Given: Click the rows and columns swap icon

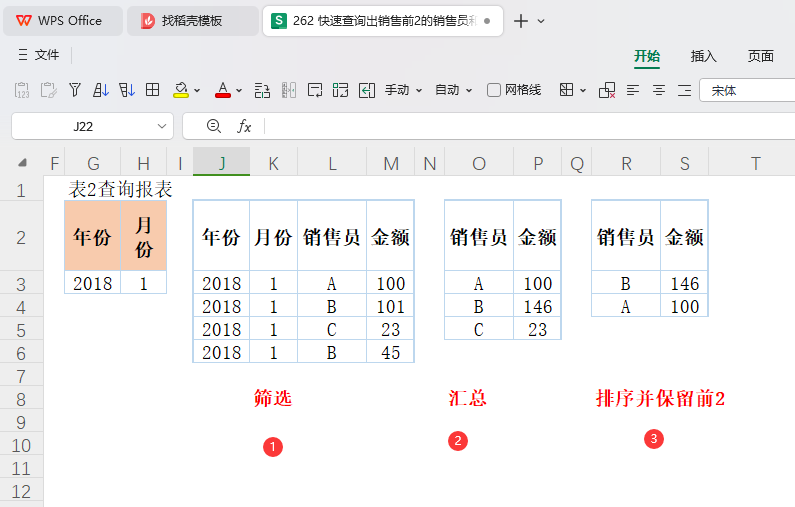Looking at the screenshot, I should (262, 90).
